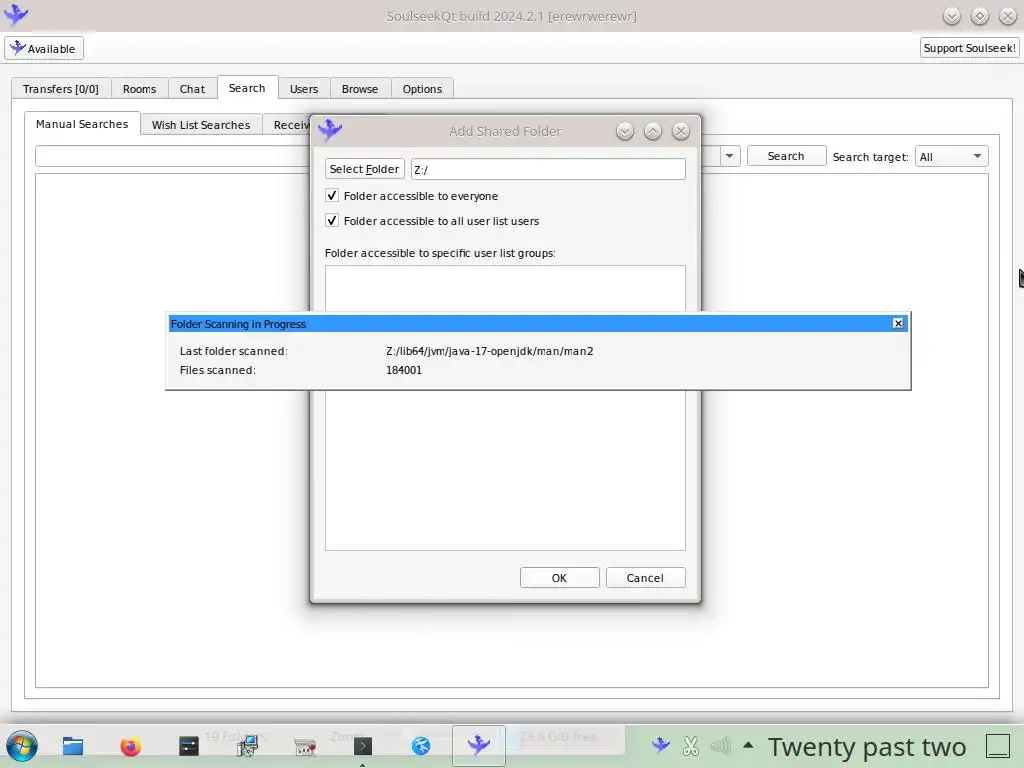Open the start menu orb in taskbar
Screen dimensions: 1024x768
pos(22,746)
